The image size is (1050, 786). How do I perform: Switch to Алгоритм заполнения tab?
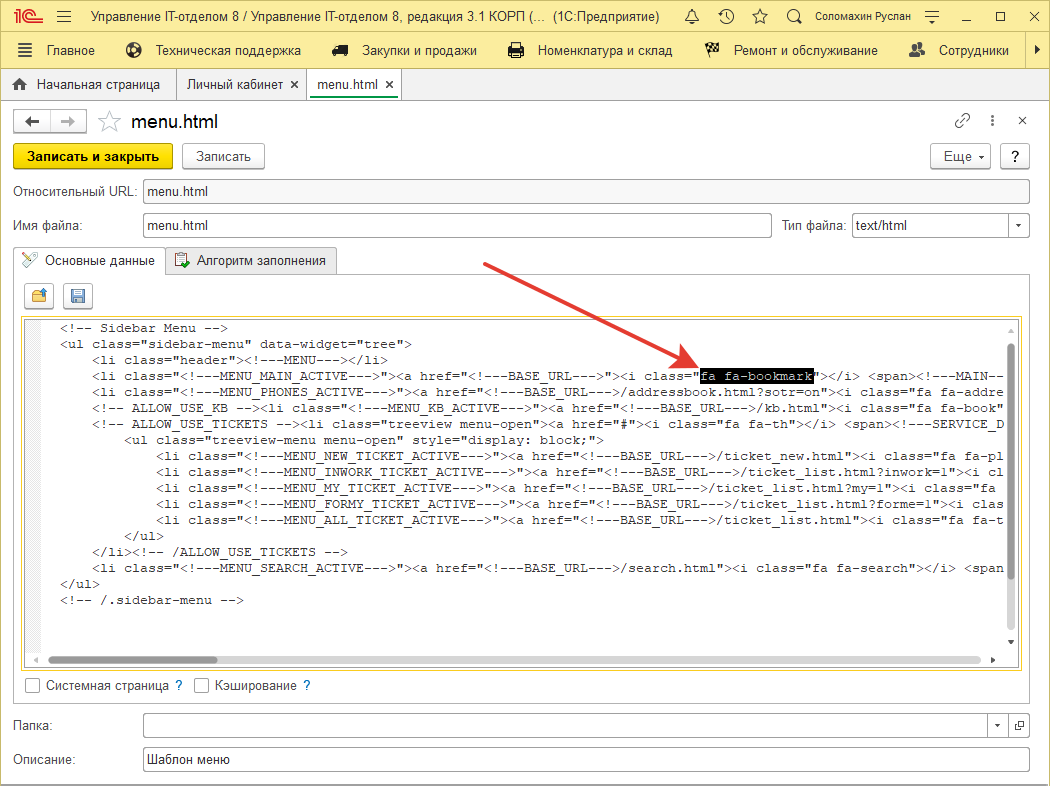pos(251,261)
